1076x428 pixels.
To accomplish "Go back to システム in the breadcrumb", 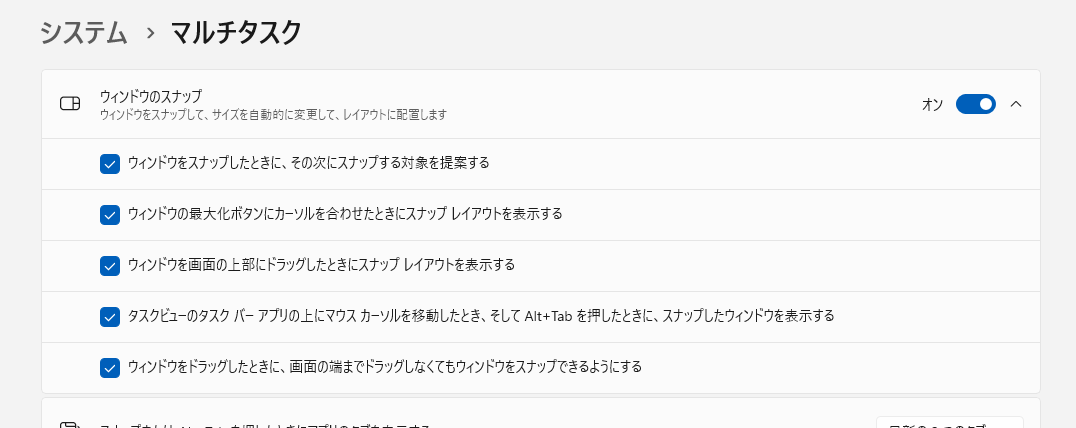I will pyautogui.click(x=84, y=33).
